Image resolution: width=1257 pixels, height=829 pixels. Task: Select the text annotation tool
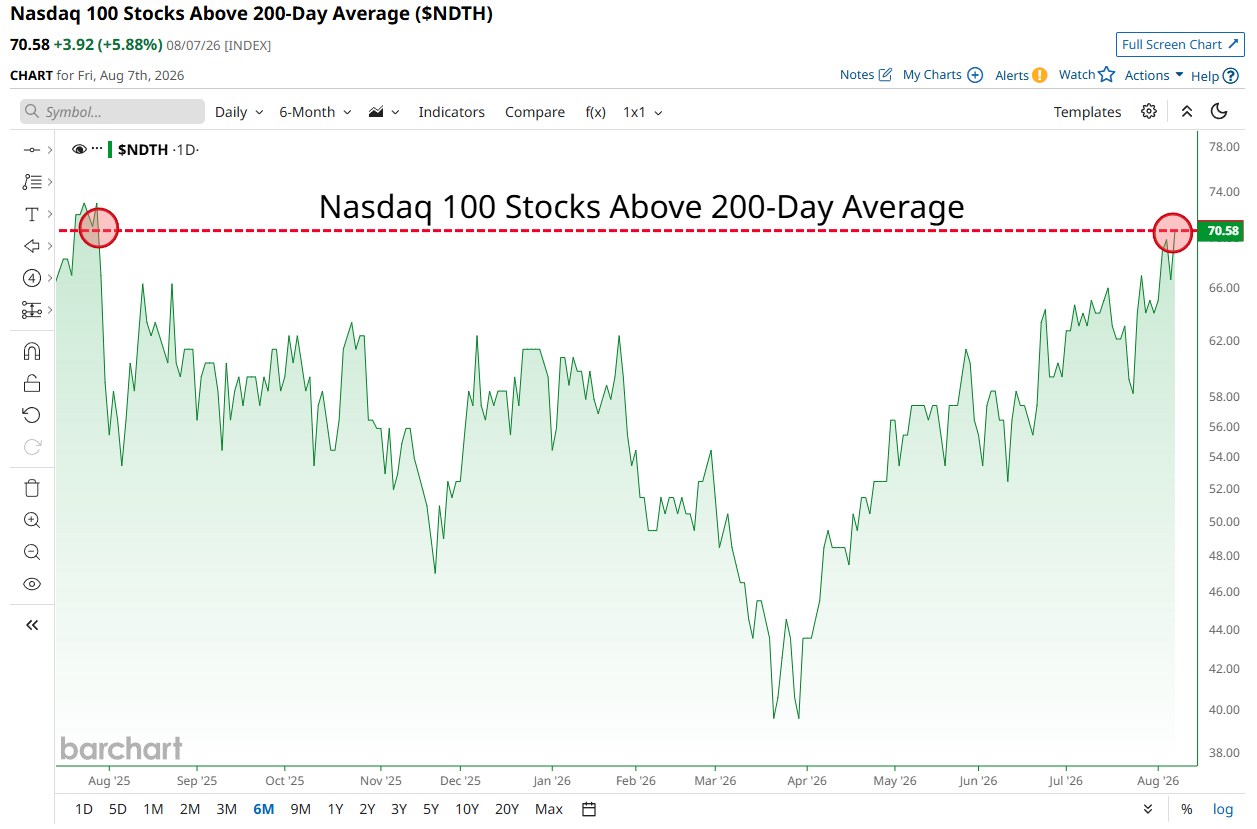[x=32, y=214]
